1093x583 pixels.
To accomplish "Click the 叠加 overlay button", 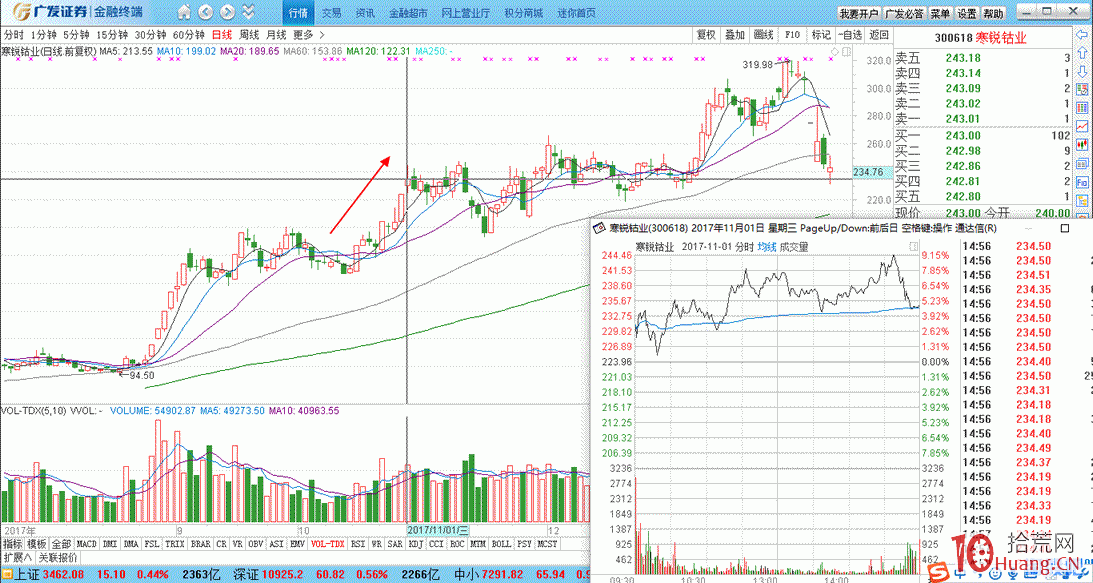I will coord(735,34).
